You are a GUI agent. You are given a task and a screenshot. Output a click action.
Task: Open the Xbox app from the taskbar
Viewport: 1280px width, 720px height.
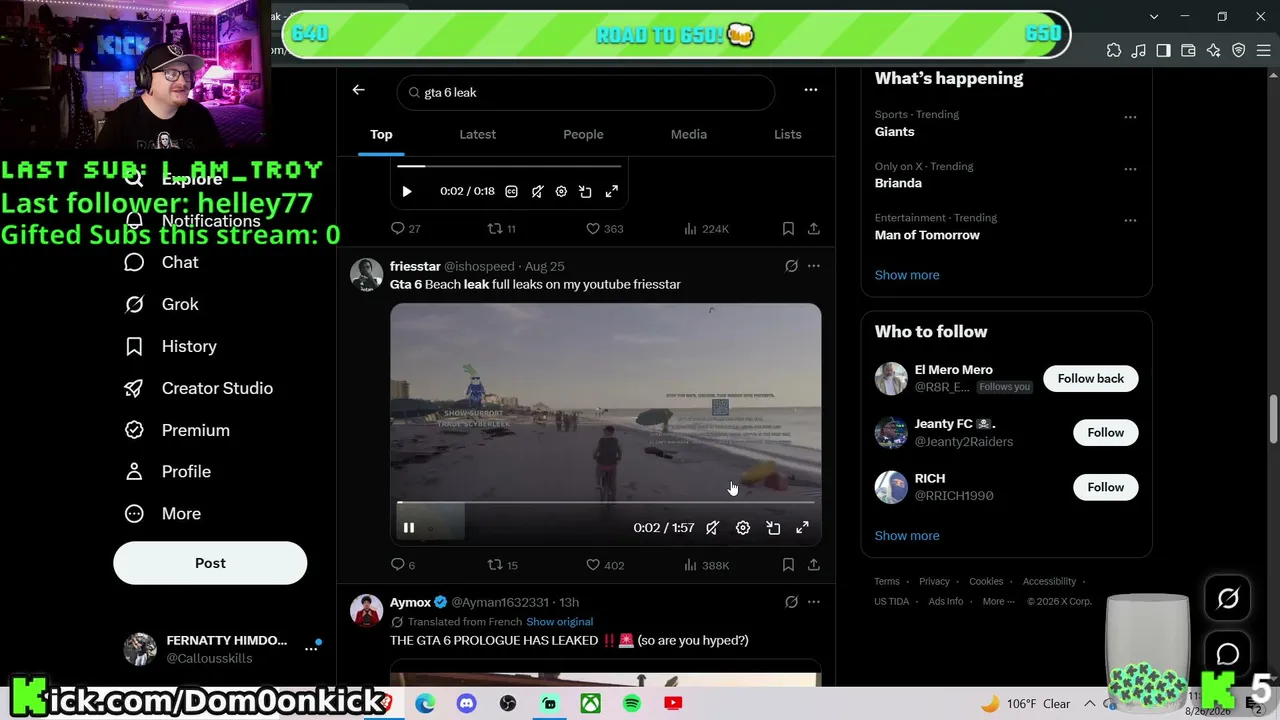[591, 704]
